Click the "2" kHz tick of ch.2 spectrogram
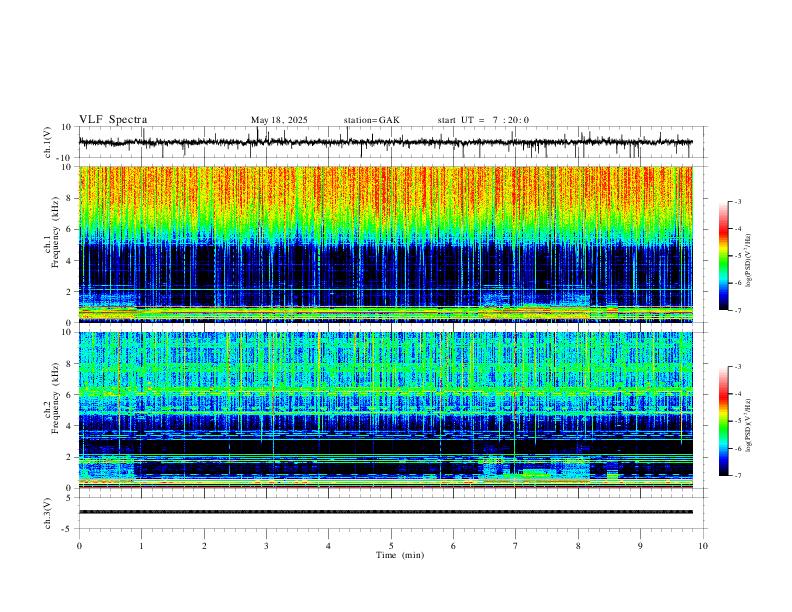Viewport: 792px width, 612px height. pyautogui.click(x=69, y=457)
